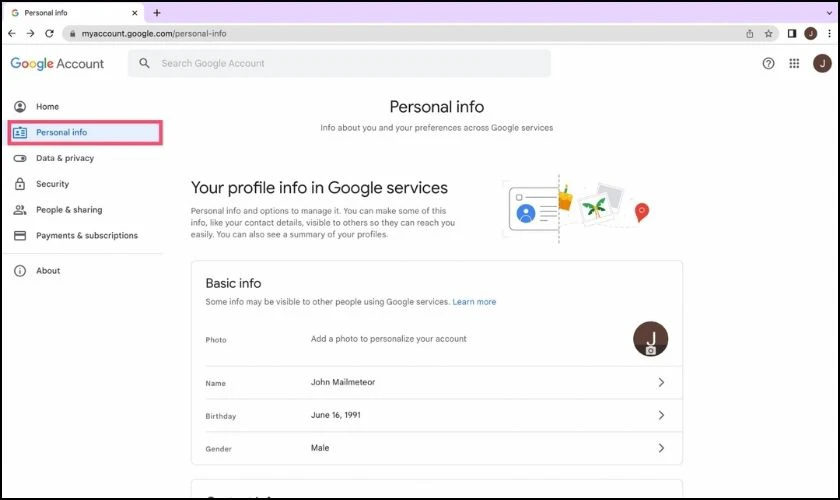Click the Data & privacy toggle icon
The width and height of the screenshot is (840, 500).
pyautogui.click(x=20, y=158)
